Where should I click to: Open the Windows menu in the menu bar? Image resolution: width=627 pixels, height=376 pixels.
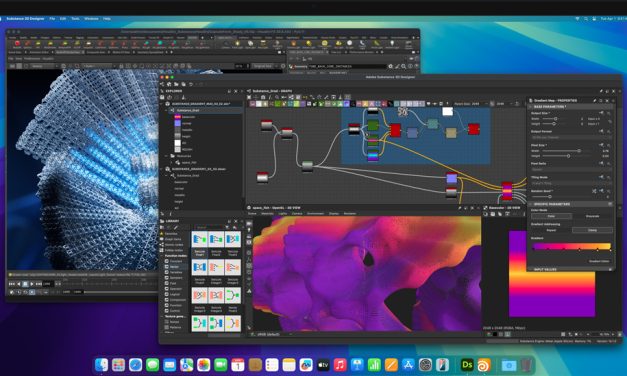pos(91,19)
